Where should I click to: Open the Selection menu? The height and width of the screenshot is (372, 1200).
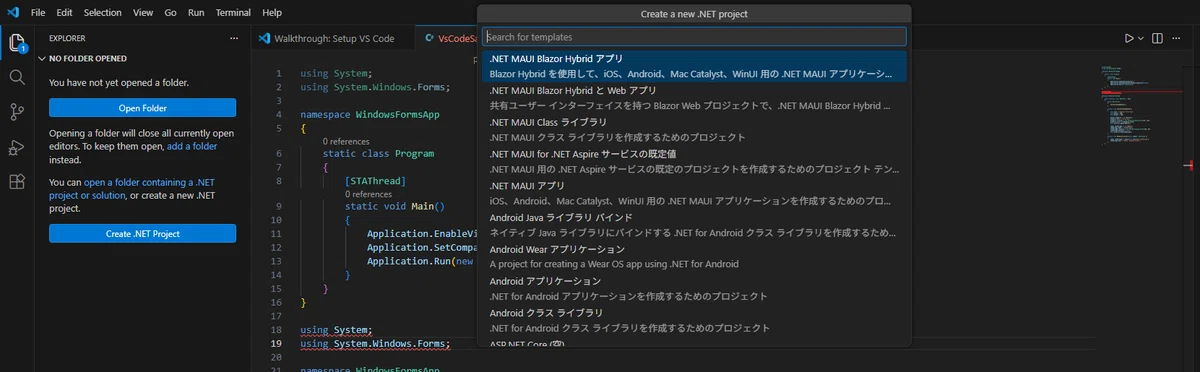pyautogui.click(x=103, y=13)
